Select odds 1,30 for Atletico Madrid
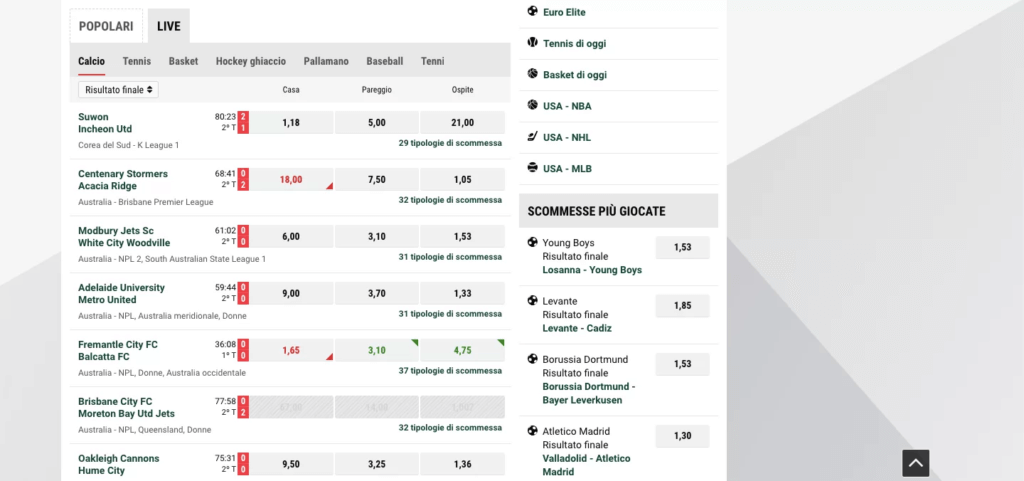This screenshot has height=481, width=1024. coord(682,436)
